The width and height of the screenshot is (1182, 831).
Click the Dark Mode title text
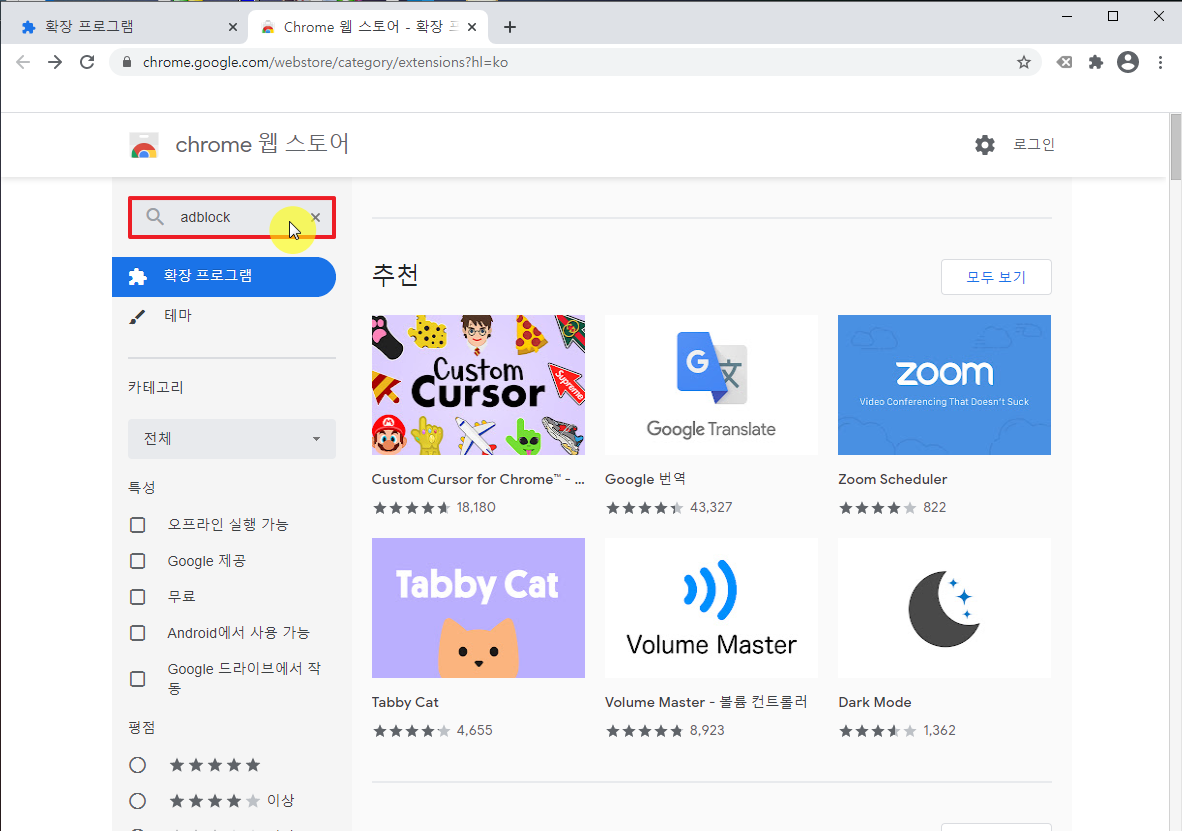point(874,703)
